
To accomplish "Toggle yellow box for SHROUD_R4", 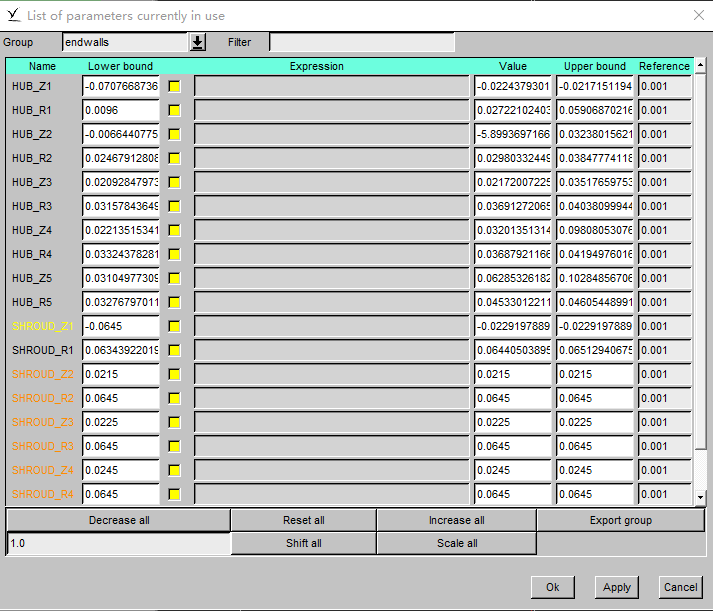I will point(174,494).
